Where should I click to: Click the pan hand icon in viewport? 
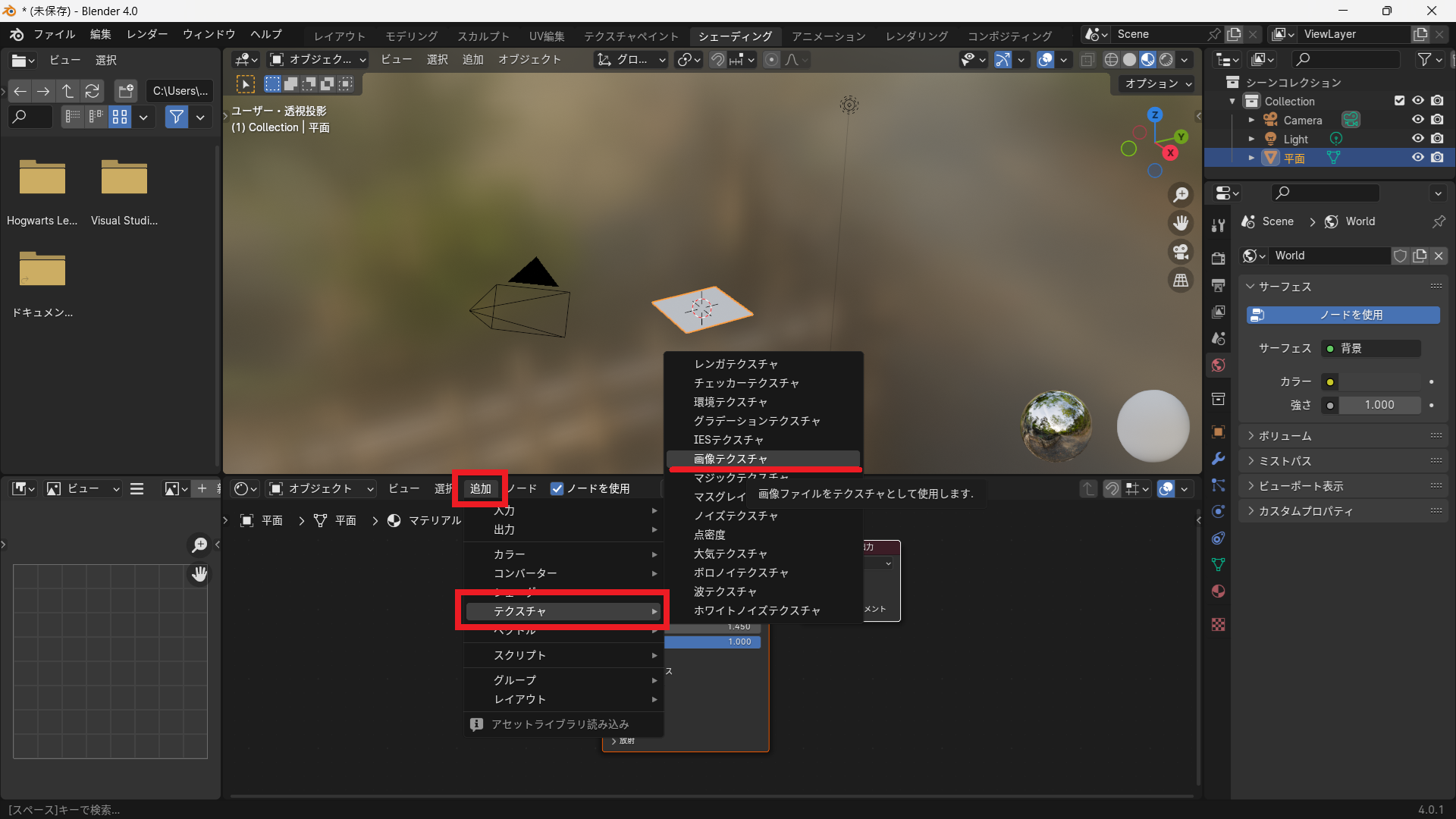coord(1181,223)
